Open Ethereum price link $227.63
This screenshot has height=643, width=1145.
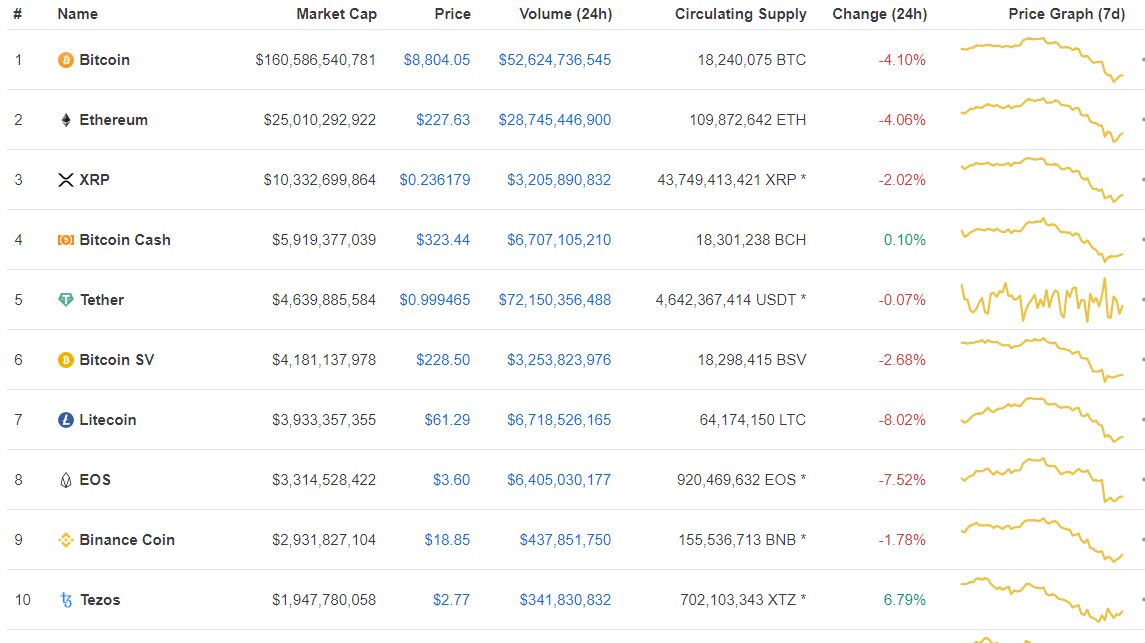[x=443, y=120]
